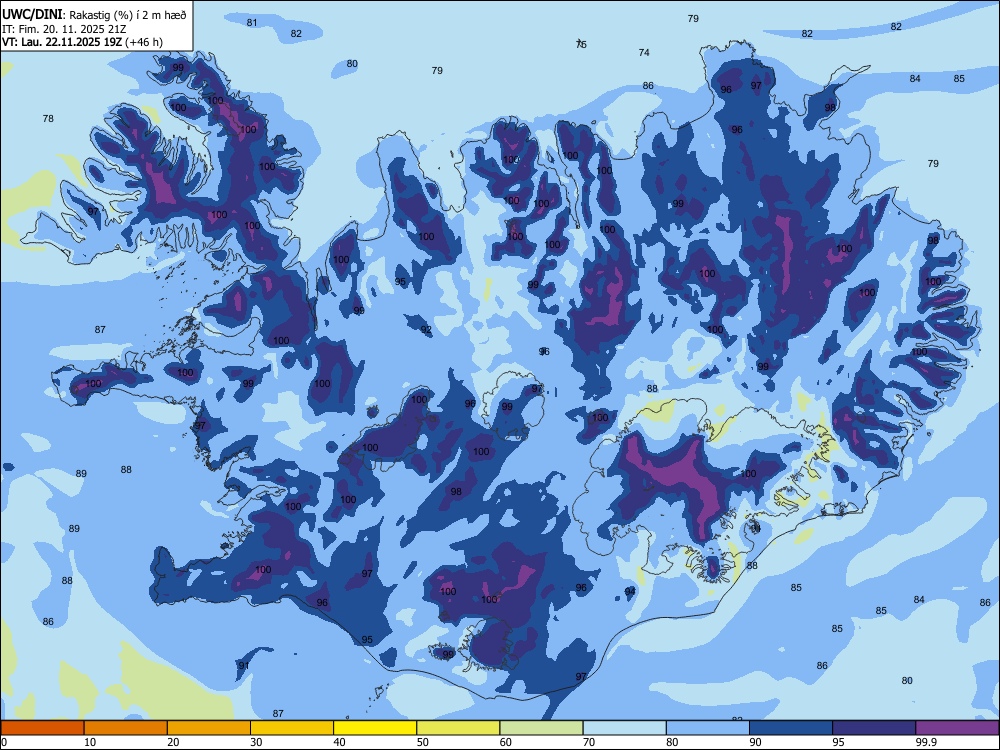Click the amber 30–40 legend swatch
The image size is (1000, 750).
[292, 728]
